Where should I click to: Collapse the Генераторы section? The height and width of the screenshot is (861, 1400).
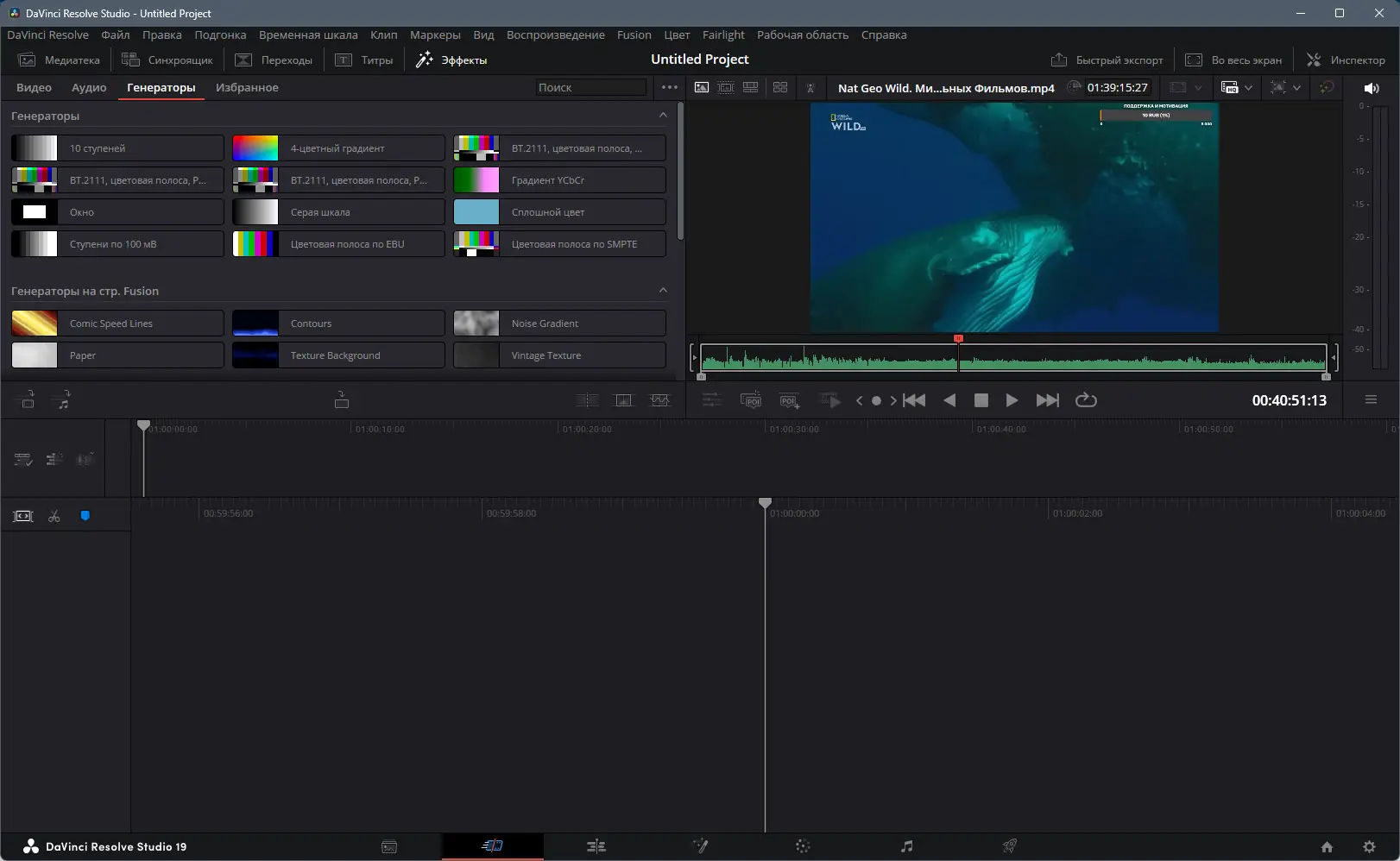click(663, 116)
